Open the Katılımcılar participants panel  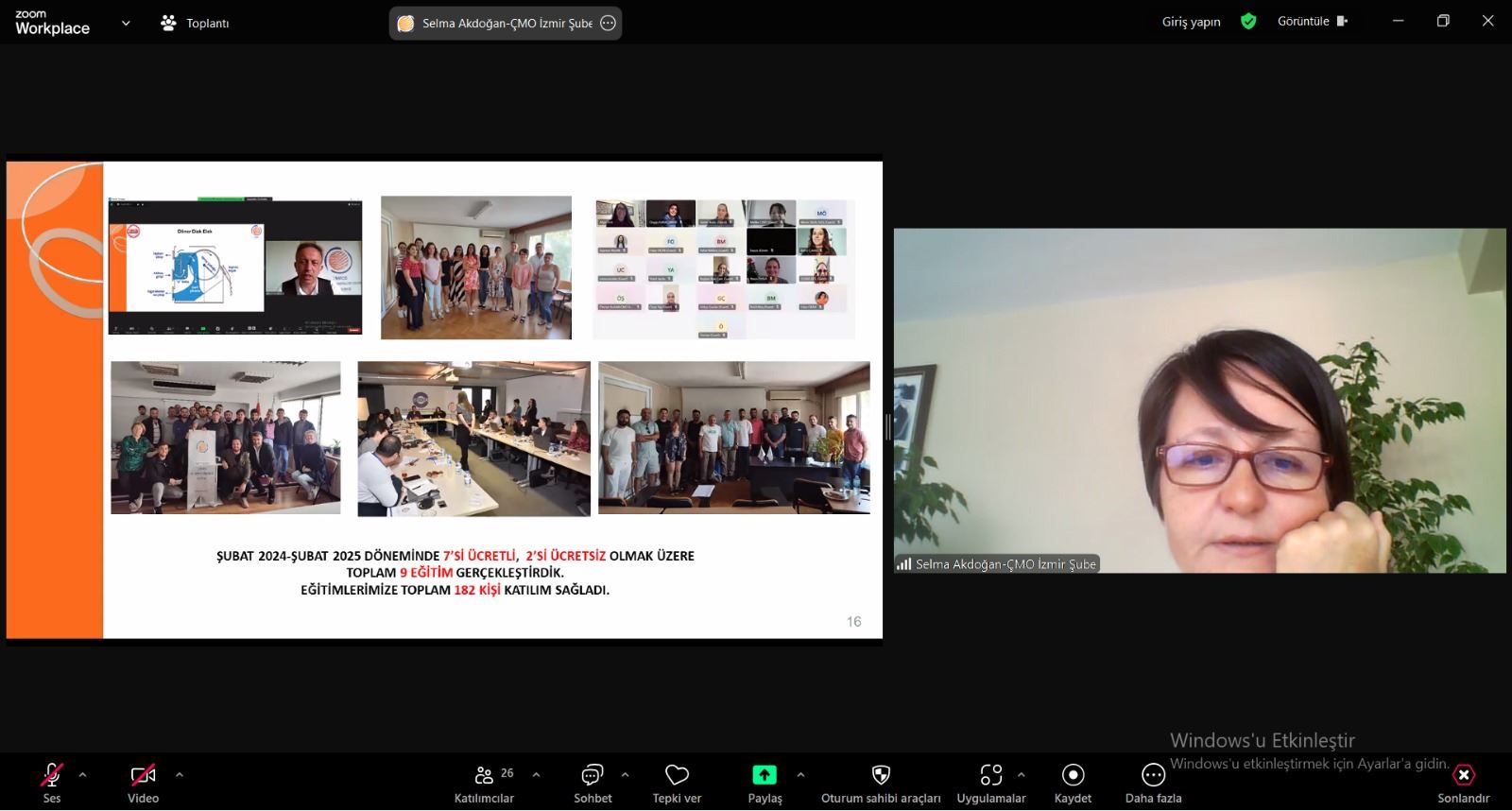point(484,776)
